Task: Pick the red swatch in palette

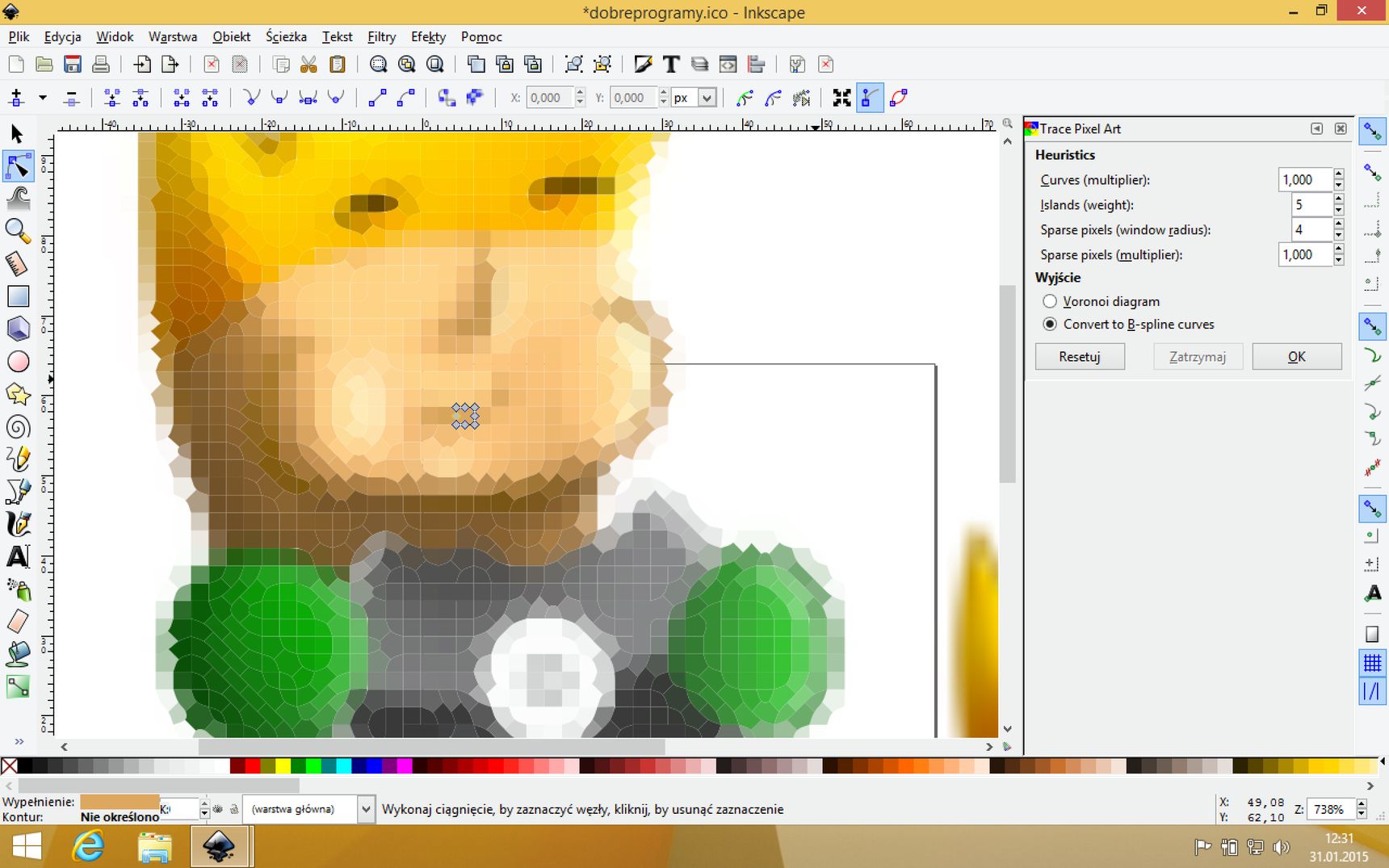Action: pos(253,765)
